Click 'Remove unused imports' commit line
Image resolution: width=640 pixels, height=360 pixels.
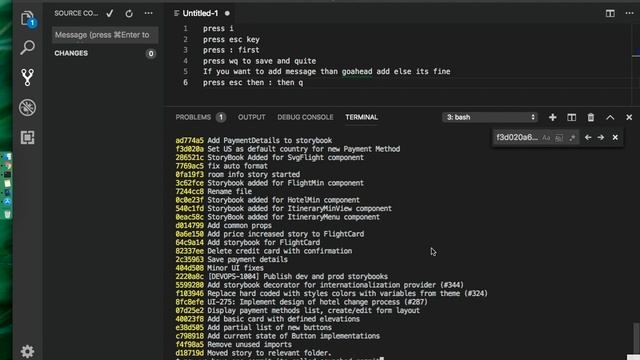[x=249, y=344]
